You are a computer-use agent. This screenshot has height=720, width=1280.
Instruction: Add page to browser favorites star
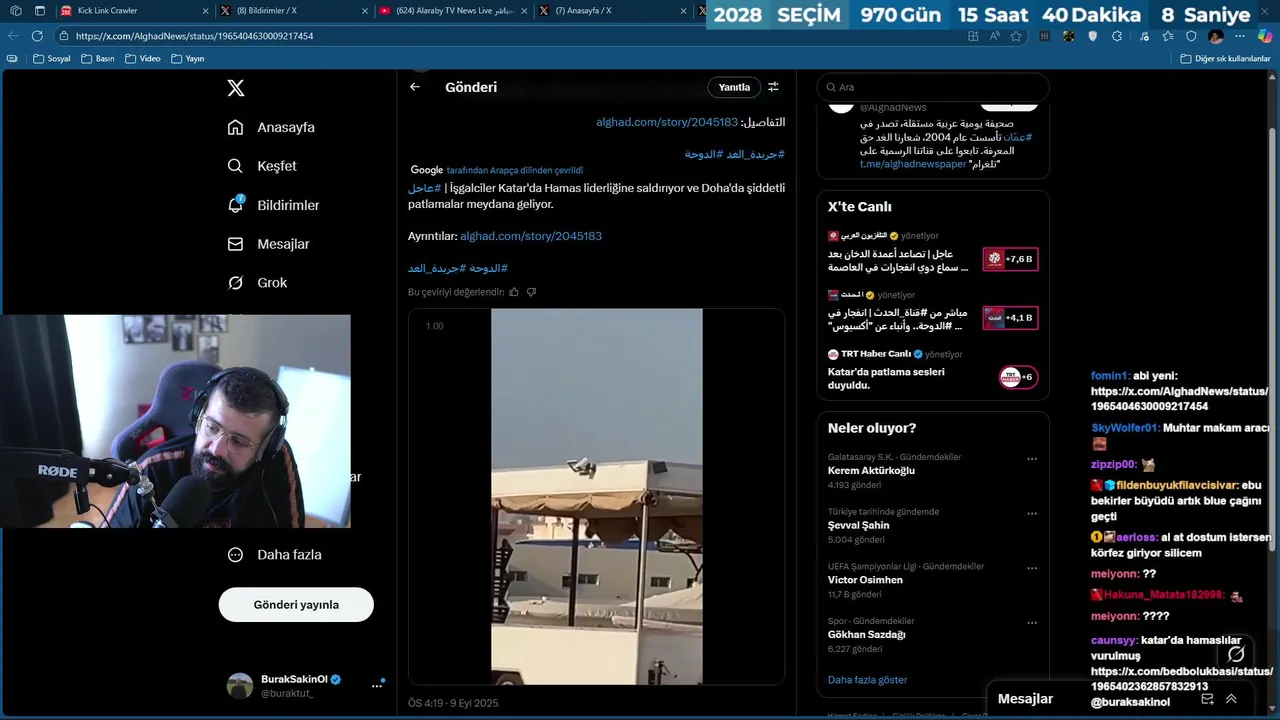1016,35
